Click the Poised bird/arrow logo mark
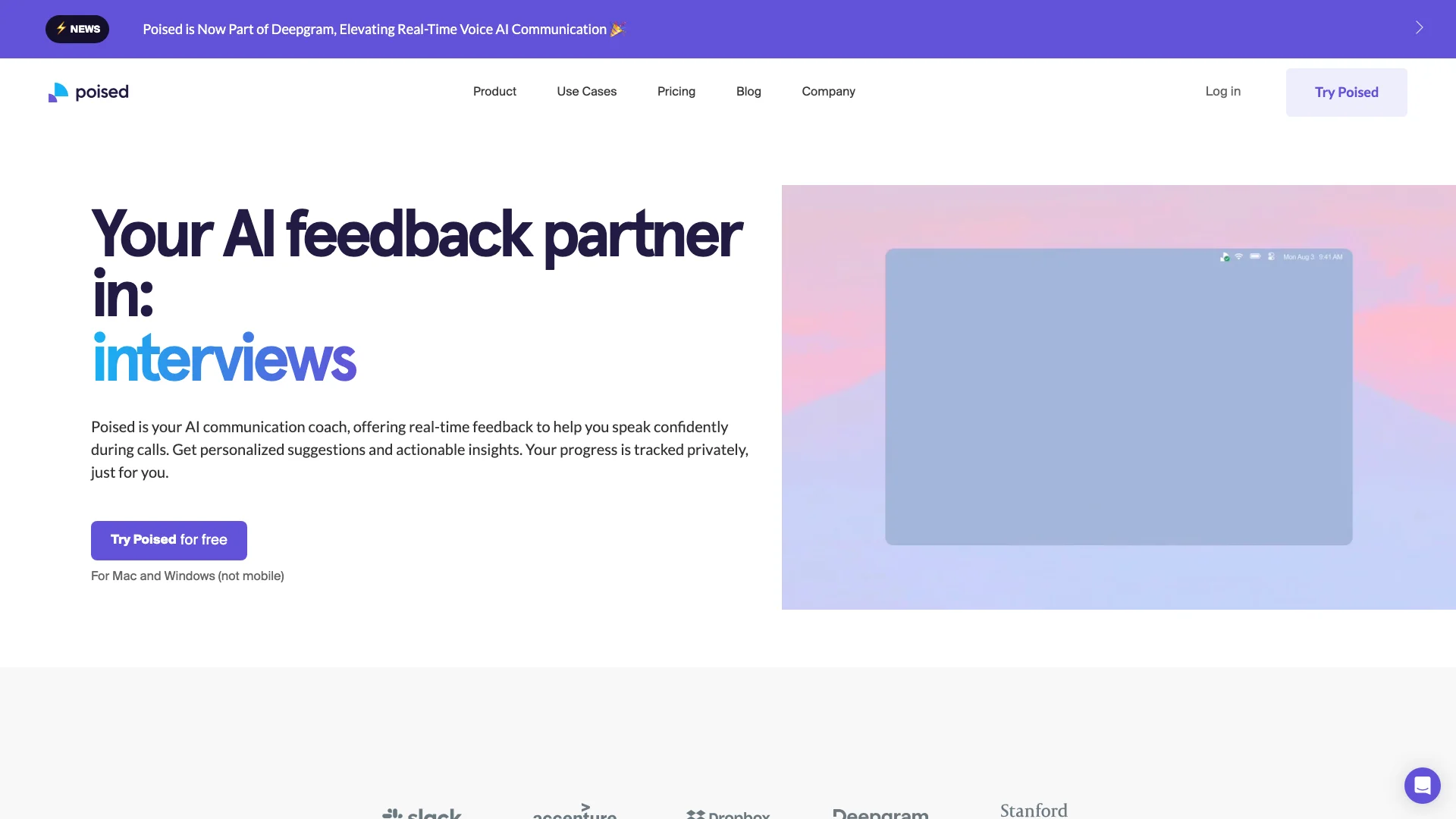This screenshot has width=1456, height=819. tap(57, 91)
